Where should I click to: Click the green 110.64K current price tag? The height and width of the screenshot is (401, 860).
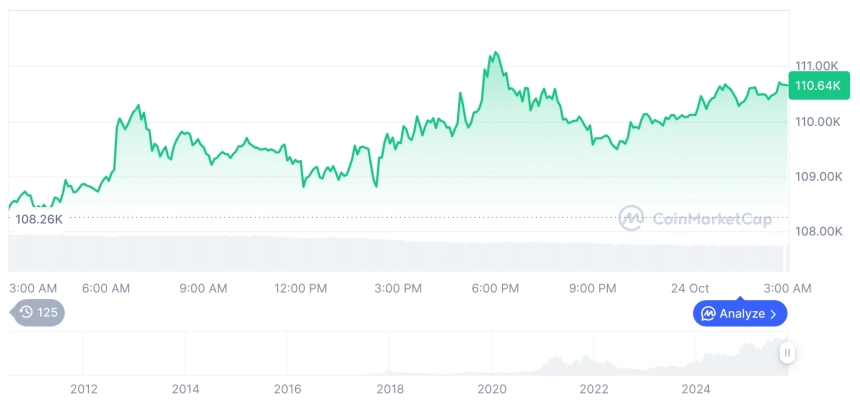[815, 86]
